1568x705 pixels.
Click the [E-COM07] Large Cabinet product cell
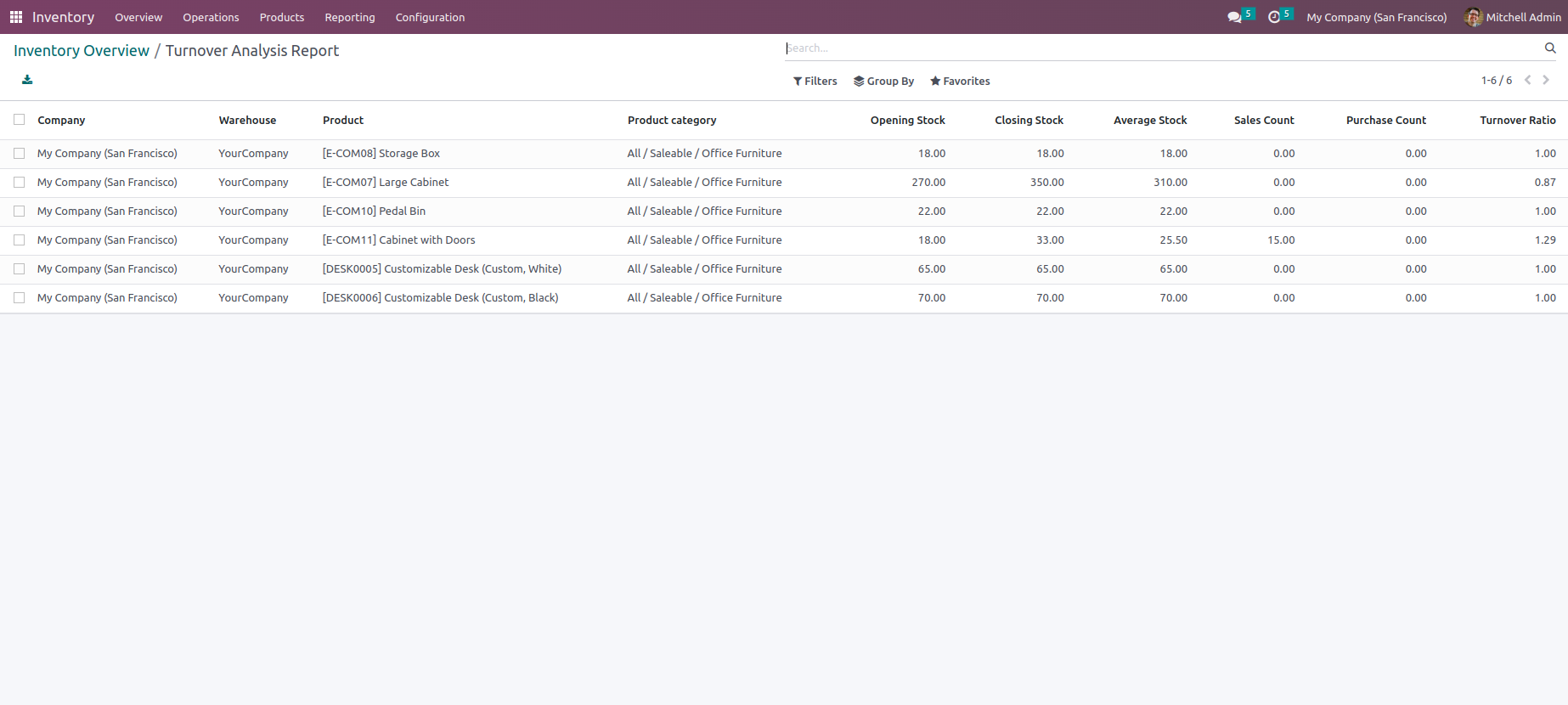pos(386,183)
